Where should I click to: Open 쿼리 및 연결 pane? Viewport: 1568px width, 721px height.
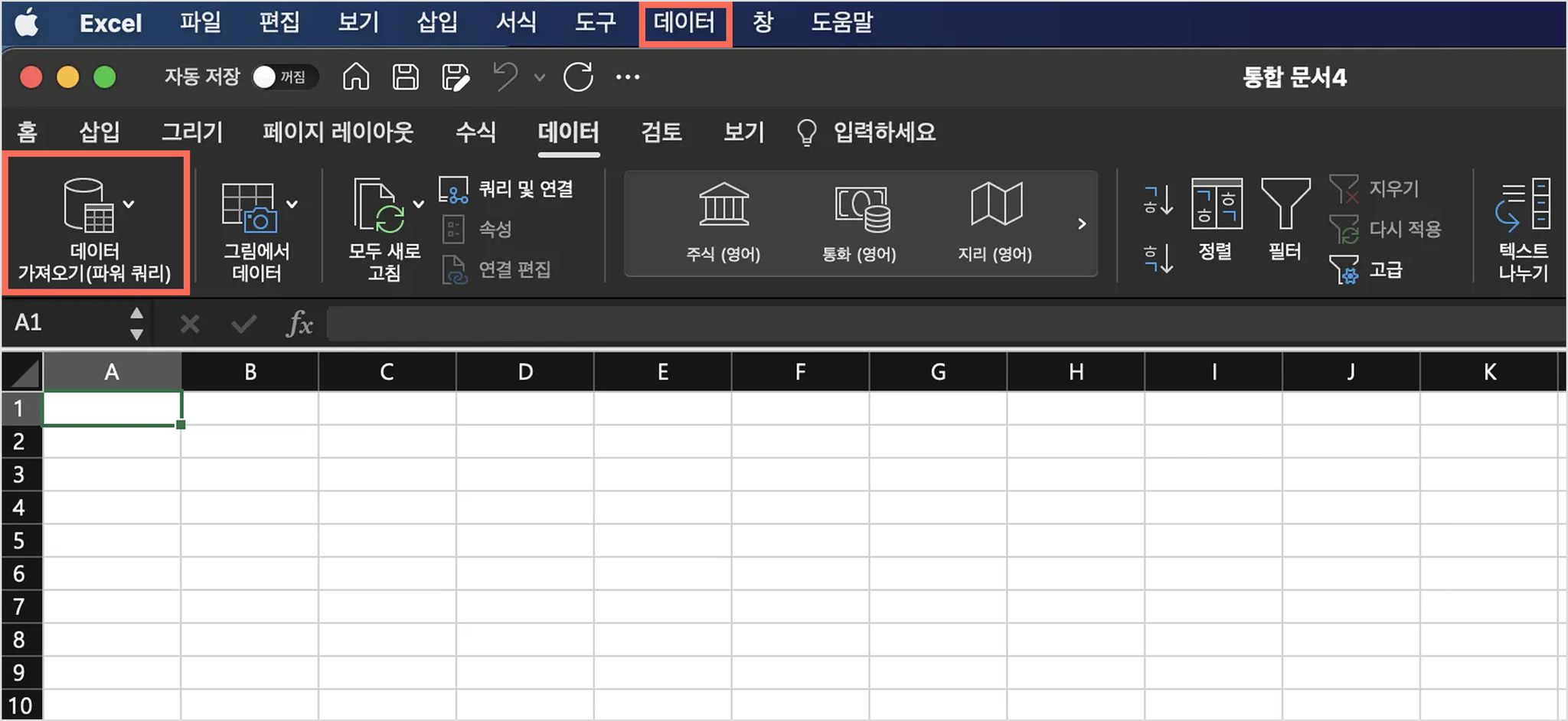pyautogui.click(x=506, y=189)
